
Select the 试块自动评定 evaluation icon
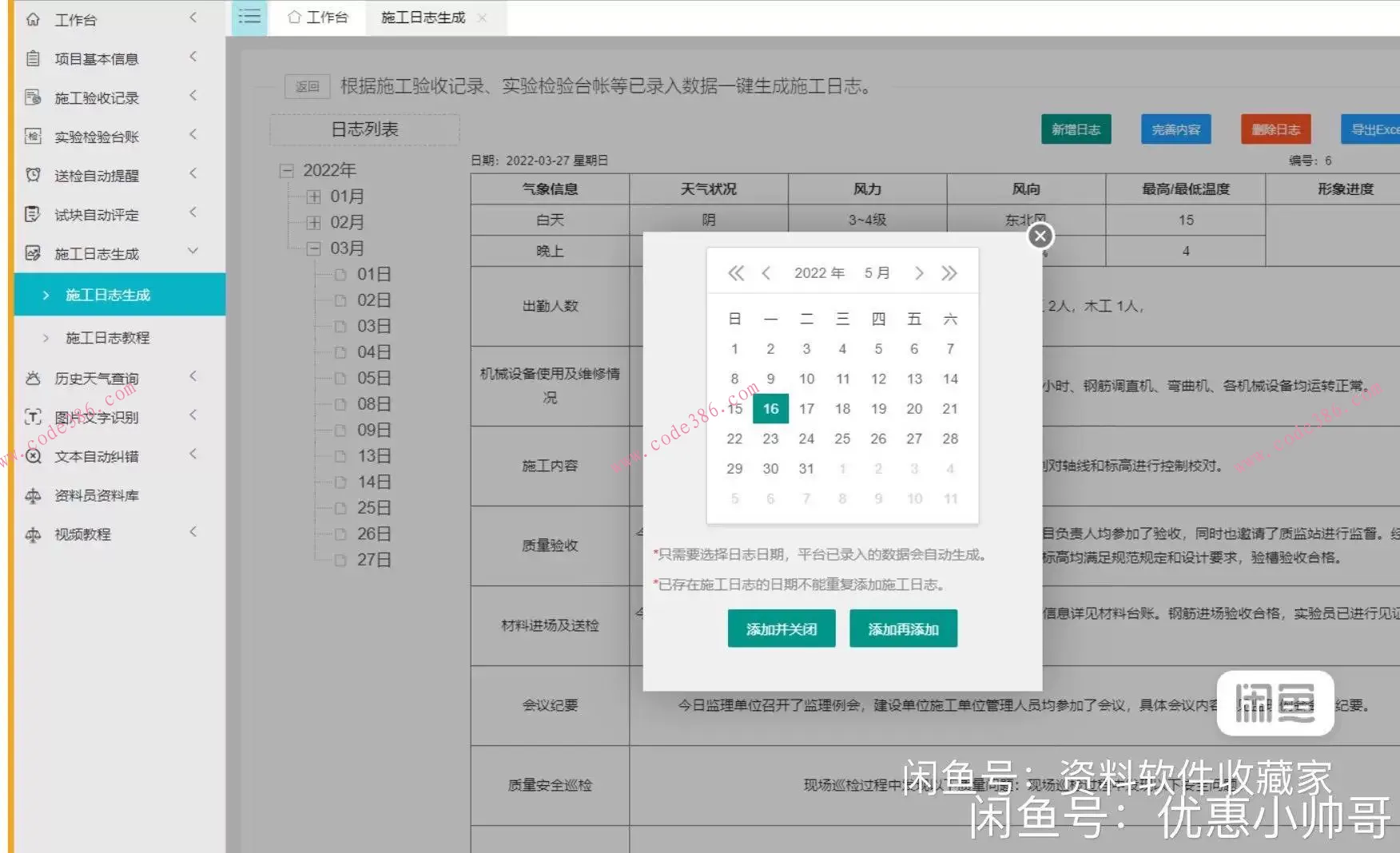[x=31, y=214]
